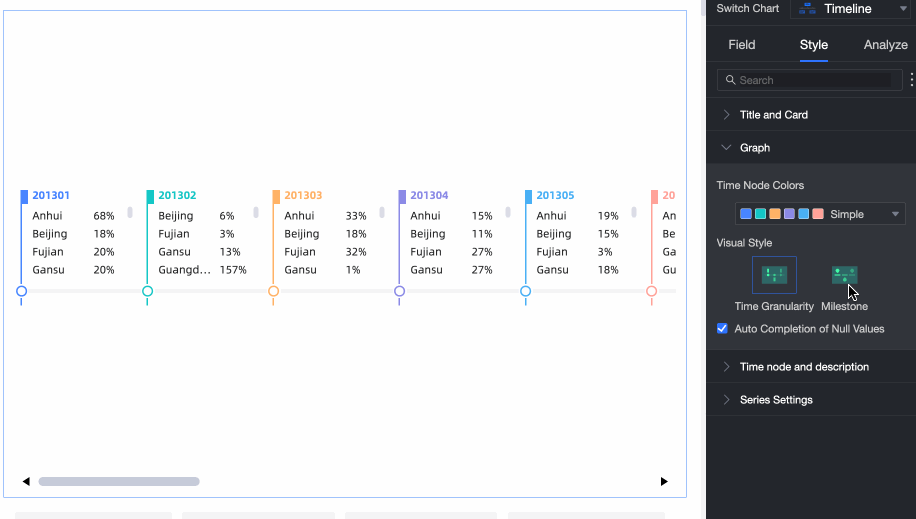Image resolution: width=916 pixels, height=519 pixels.
Task: Collapse the Graph section
Action: [754, 148]
